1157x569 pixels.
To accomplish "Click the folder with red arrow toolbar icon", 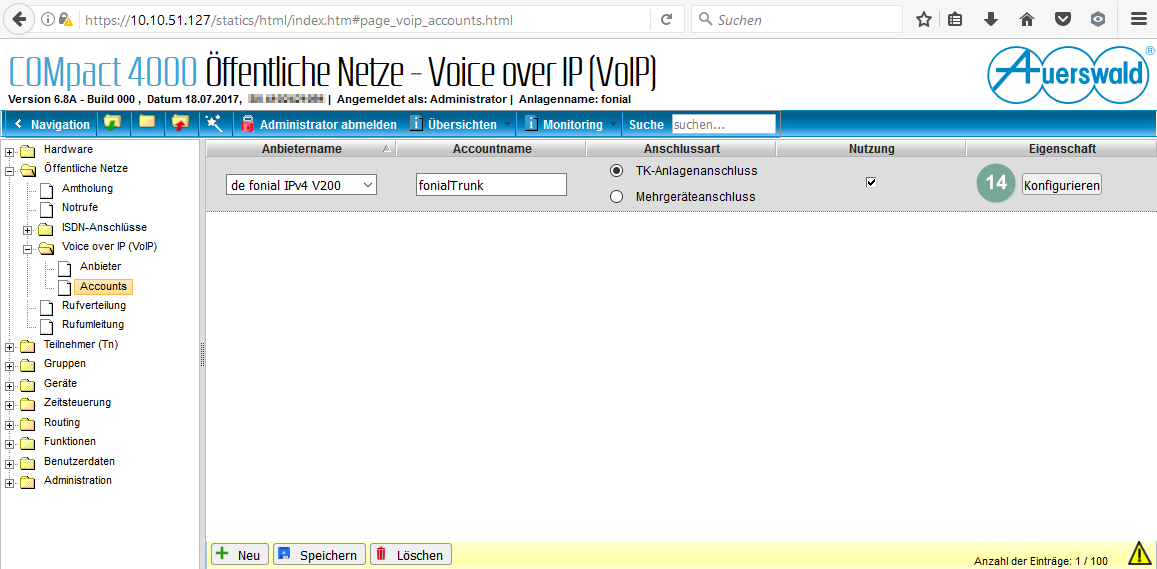I will (180, 123).
